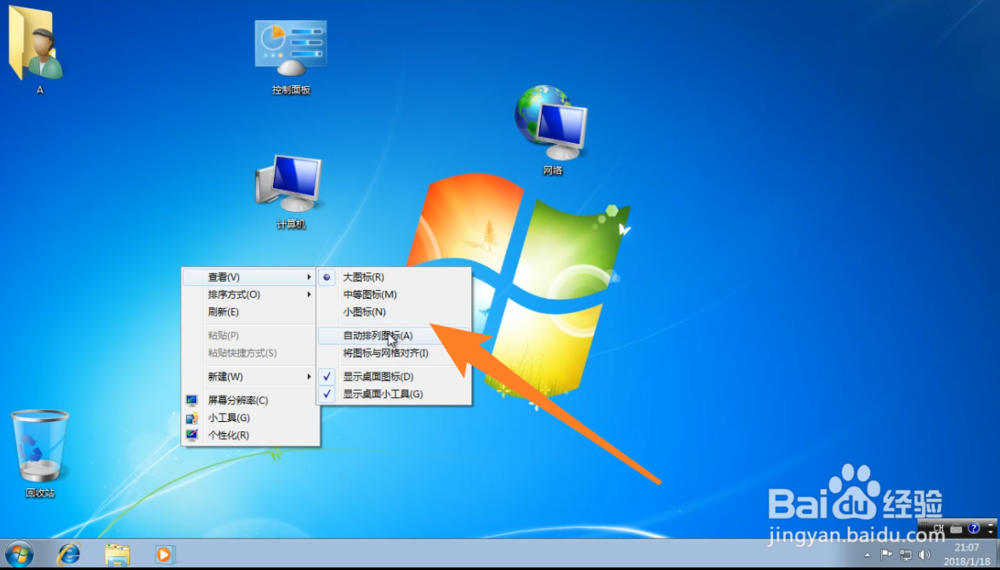
Task: Expand the View (查看) submenu
Action: click(250, 277)
